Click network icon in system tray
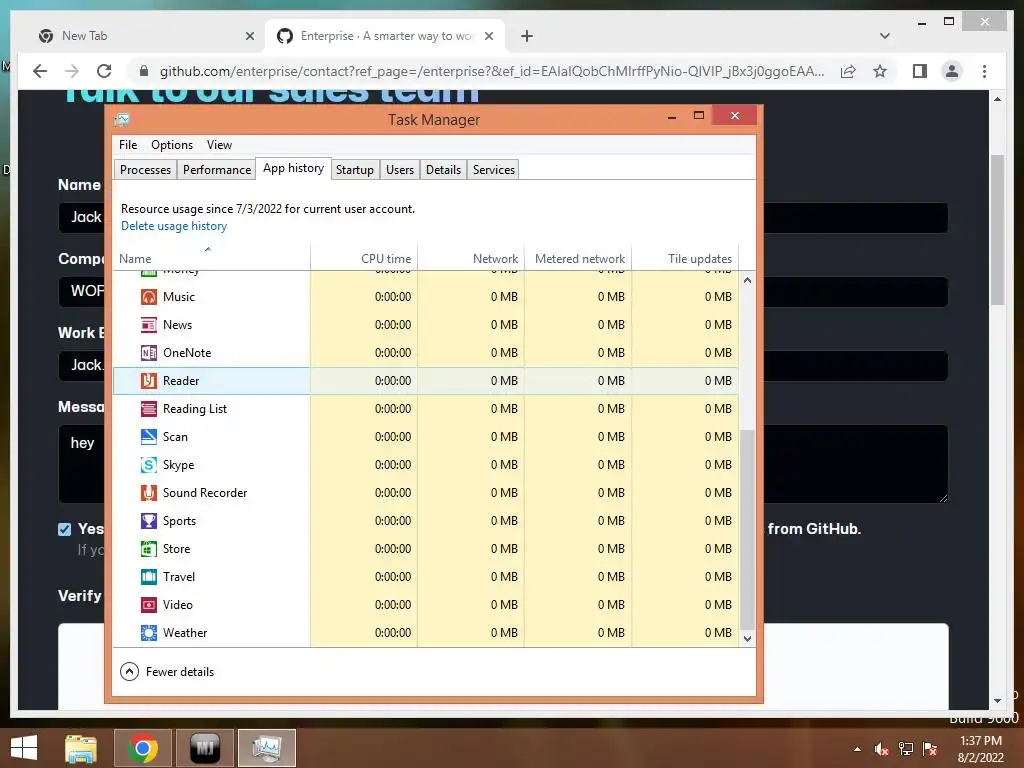Viewport: 1024px width, 768px height. click(906, 749)
